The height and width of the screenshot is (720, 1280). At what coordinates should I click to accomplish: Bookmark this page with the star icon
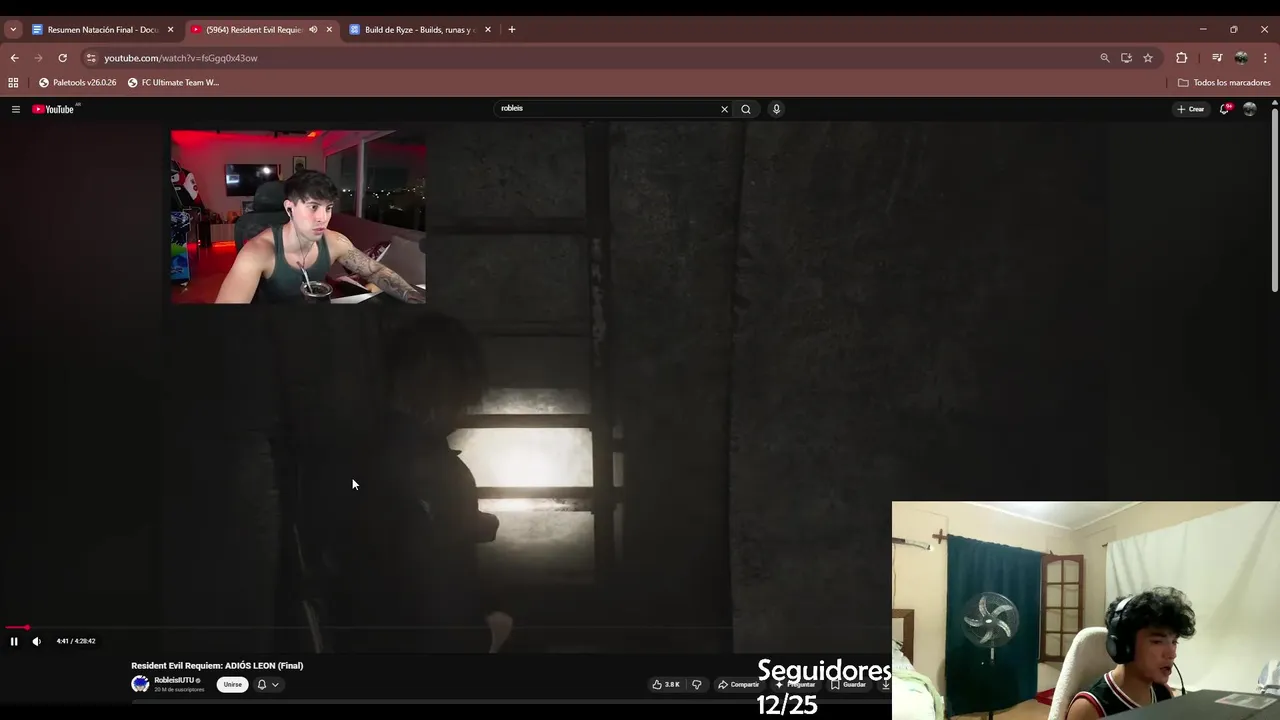(x=1148, y=58)
